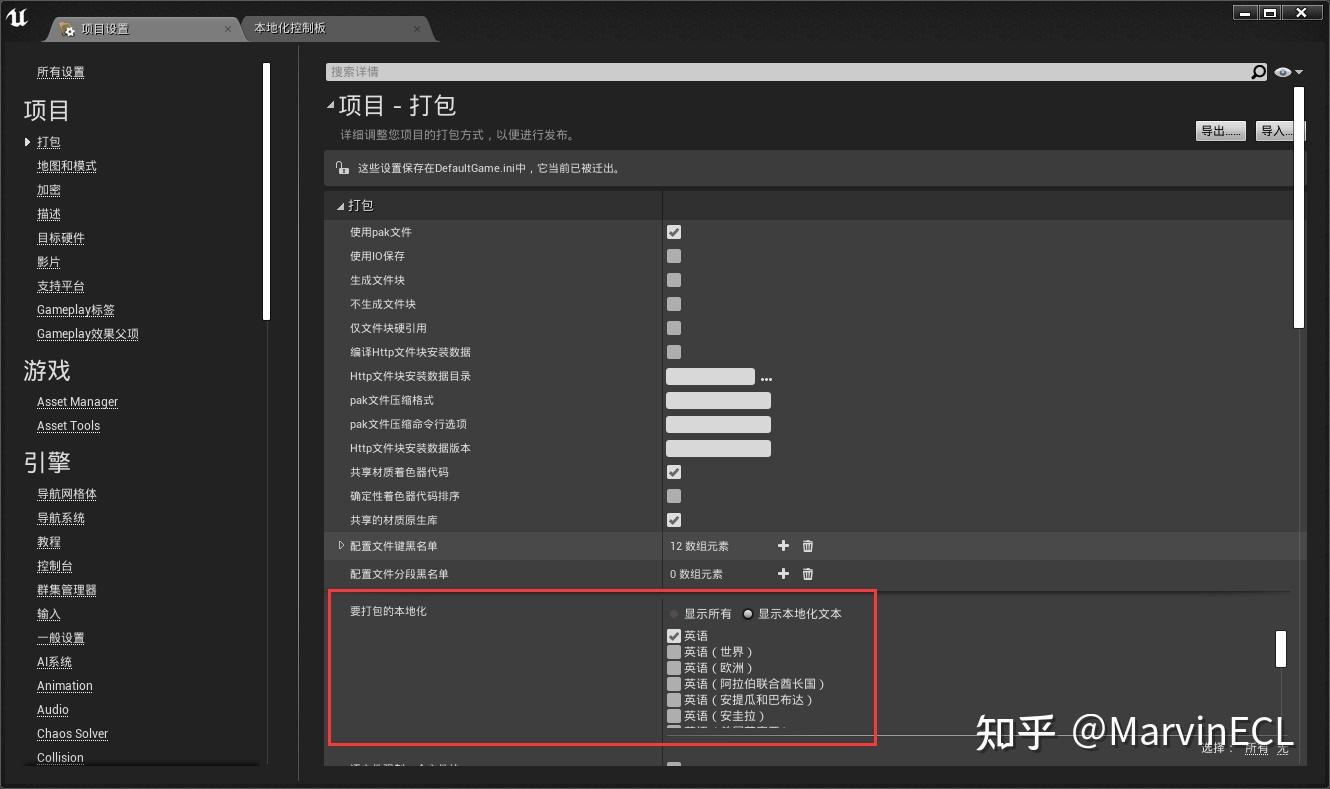The height and width of the screenshot is (789, 1330).
Task: Select the 显示所有 radio button
Action: click(x=673, y=614)
